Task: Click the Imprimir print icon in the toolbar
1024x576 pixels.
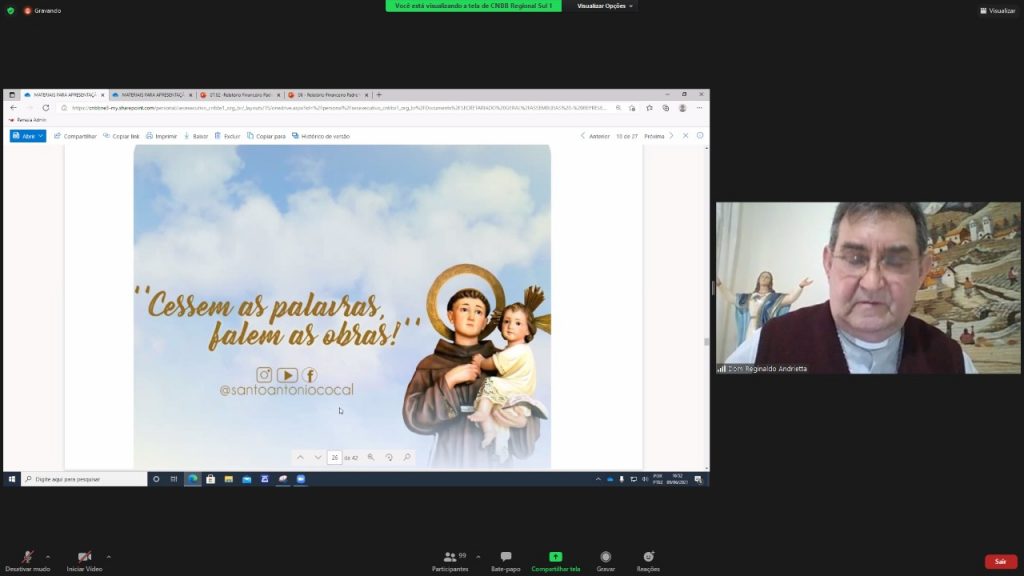Action: [161, 136]
